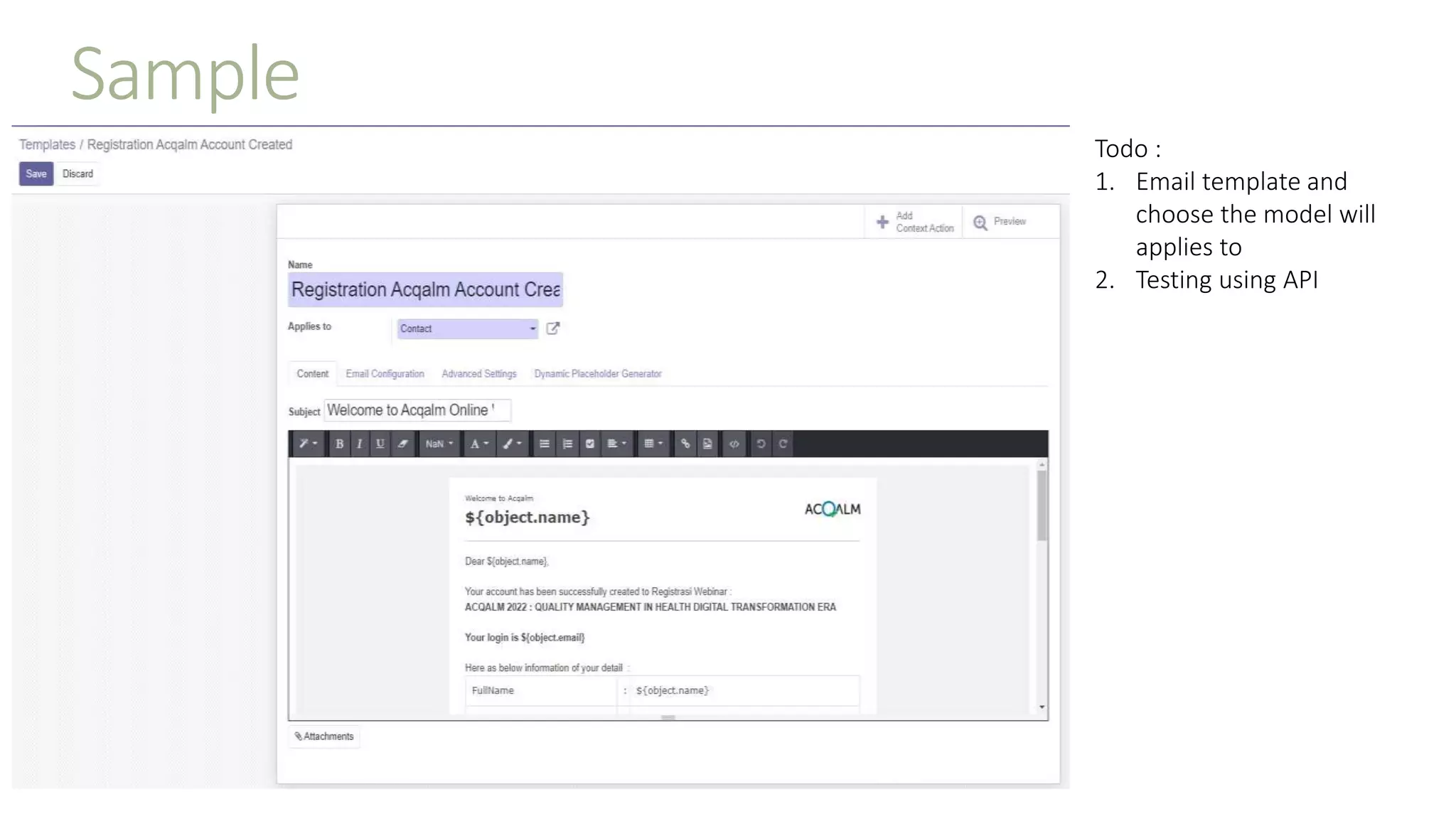The height and width of the screenshot is (819, 1456).
Task: Insert an unordered bullet list
Action: [545, 444]
